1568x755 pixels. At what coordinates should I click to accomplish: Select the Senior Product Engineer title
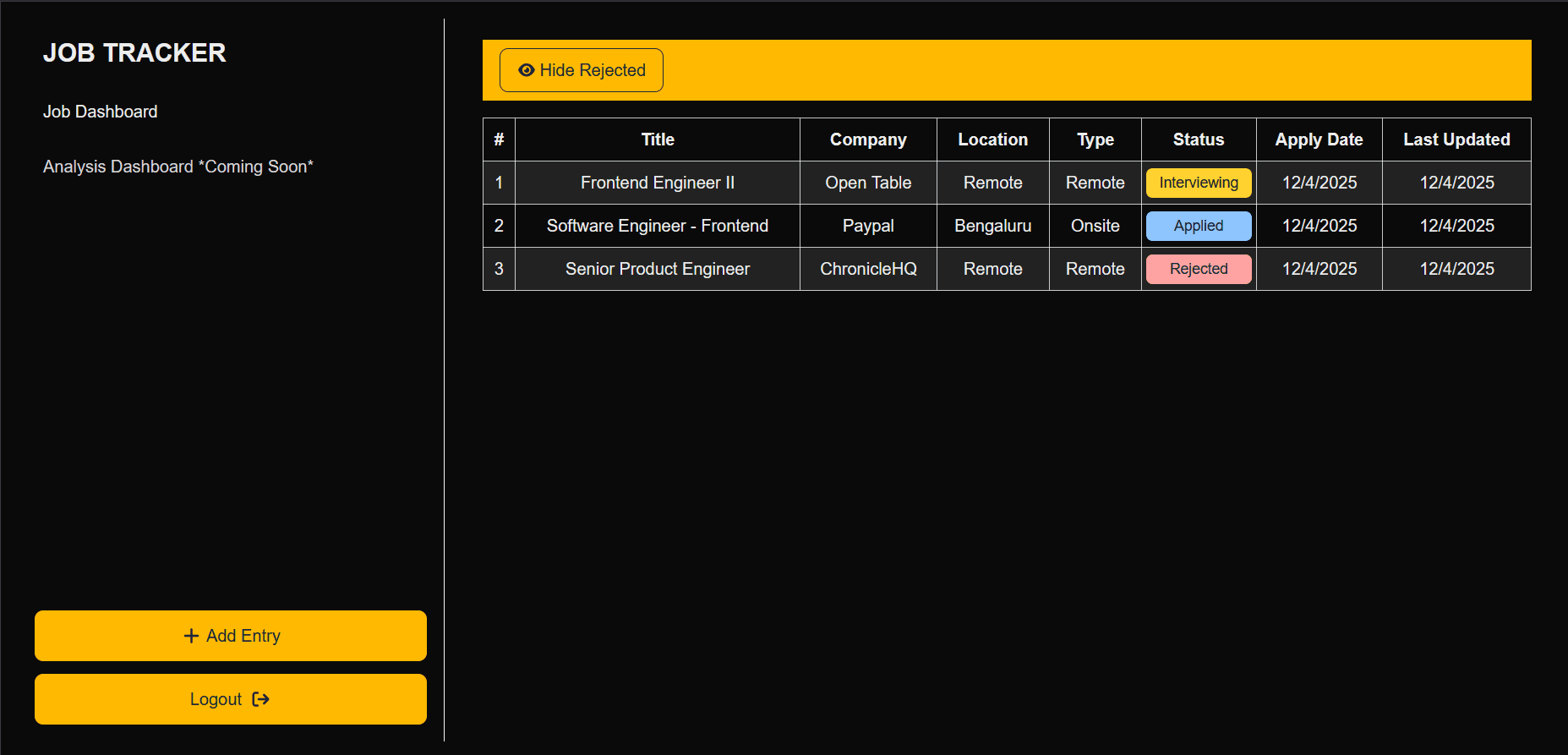[x=658, y=269]
